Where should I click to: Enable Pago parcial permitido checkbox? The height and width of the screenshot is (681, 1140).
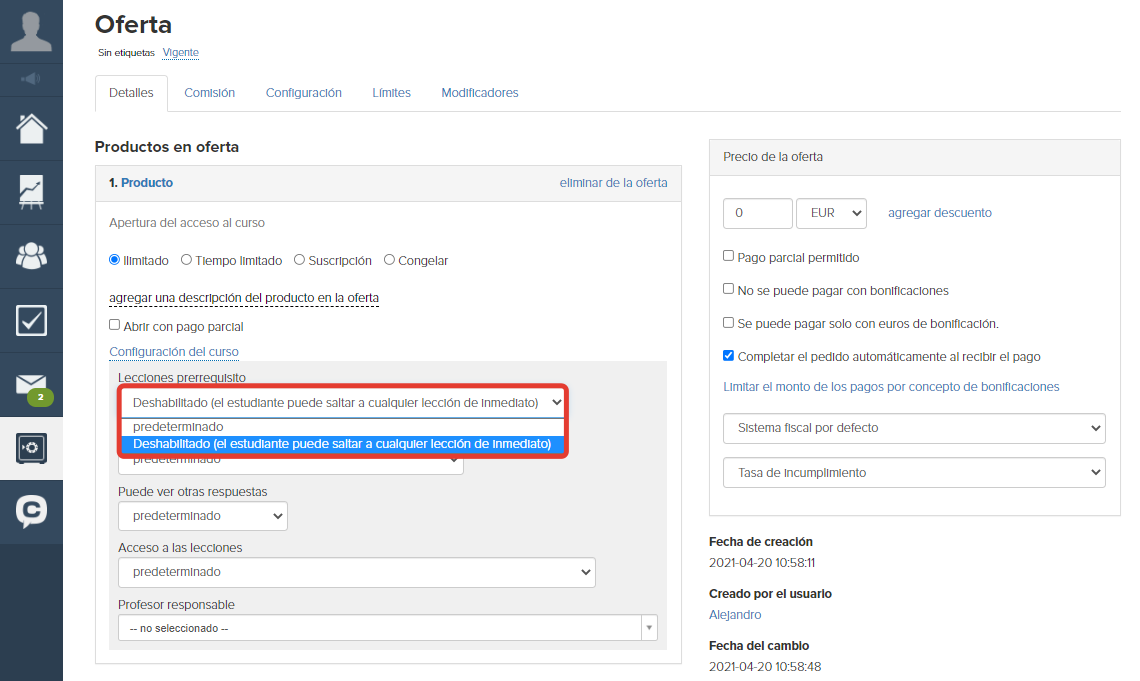pos(728,256)
